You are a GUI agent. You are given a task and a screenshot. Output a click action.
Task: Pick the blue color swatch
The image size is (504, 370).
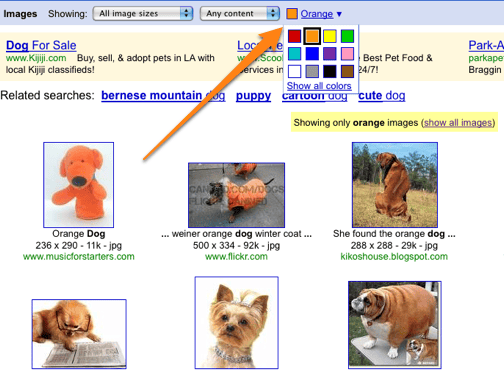[x=312, y=54]
